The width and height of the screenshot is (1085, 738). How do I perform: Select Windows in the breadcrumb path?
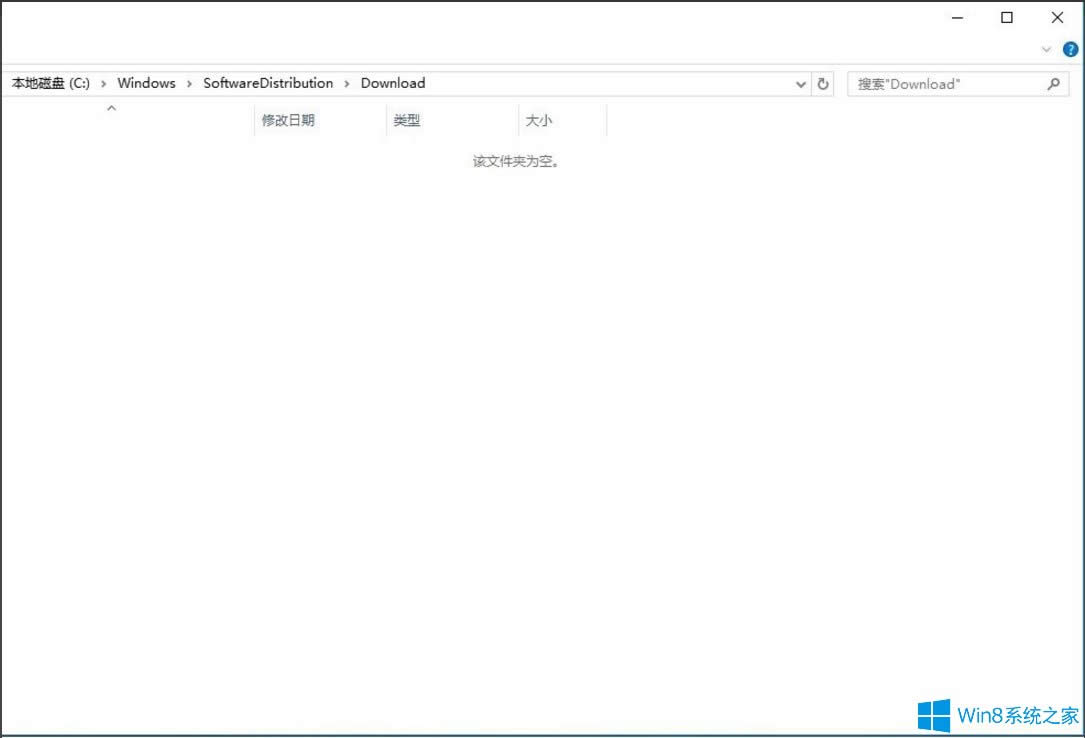tap(146, 83)
